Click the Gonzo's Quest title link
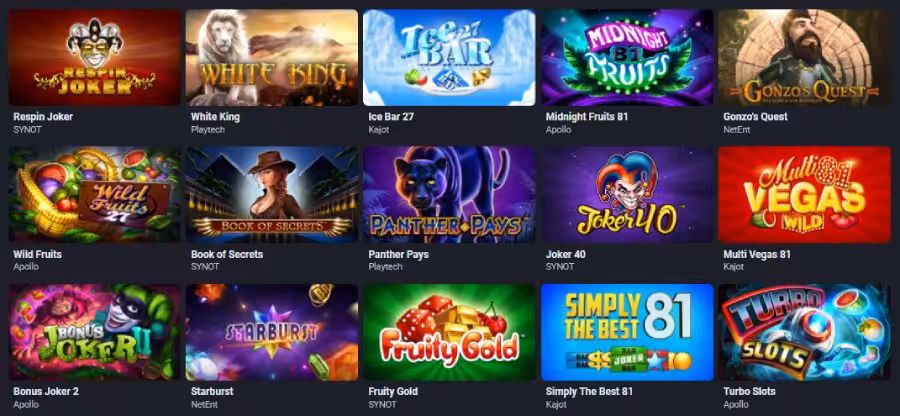The height and width of the screenshot is (416, 900). click(755, 116)
